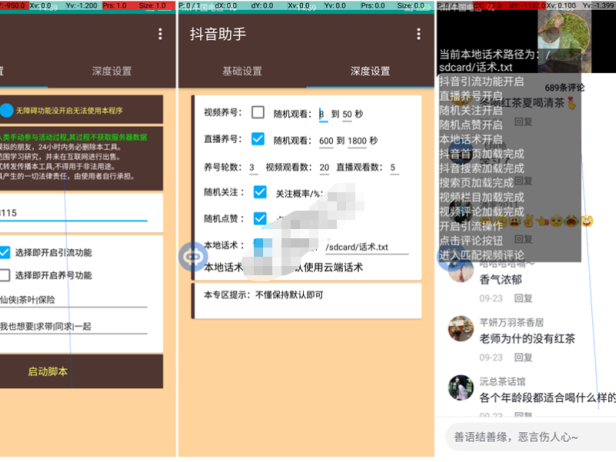Edit 视频观看数 value 20
Image resolution: width=616 pixels, height=462 pixels.
pyautogui.click(x=324, y=167)
